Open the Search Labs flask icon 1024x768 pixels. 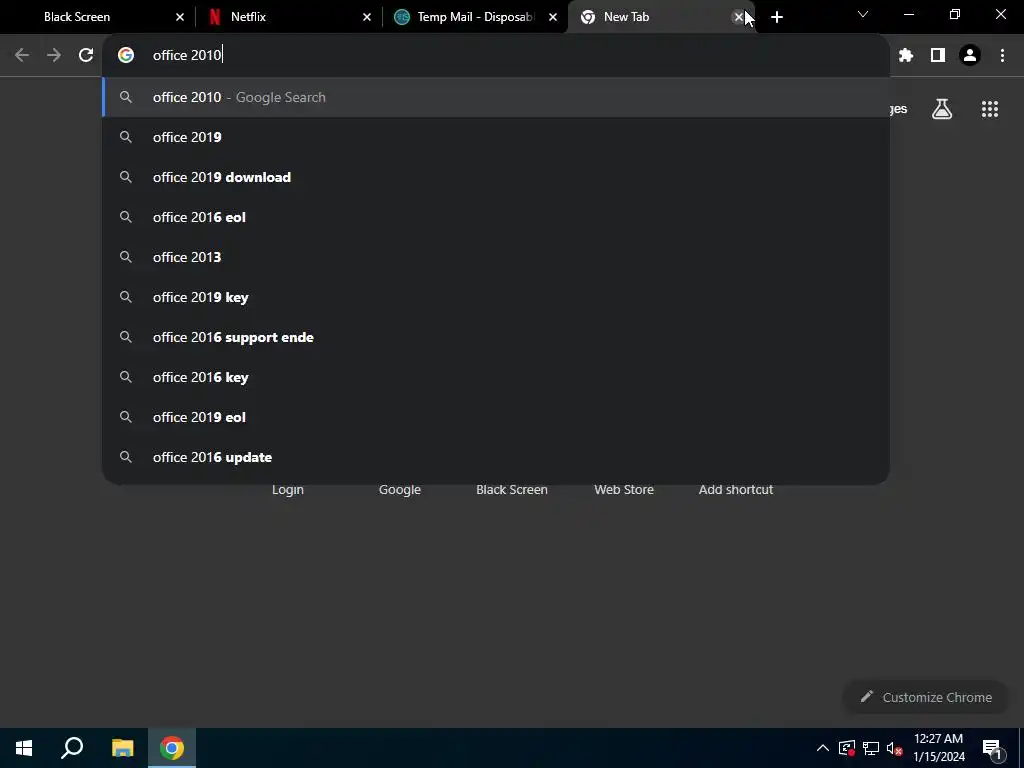pos(942,109)
